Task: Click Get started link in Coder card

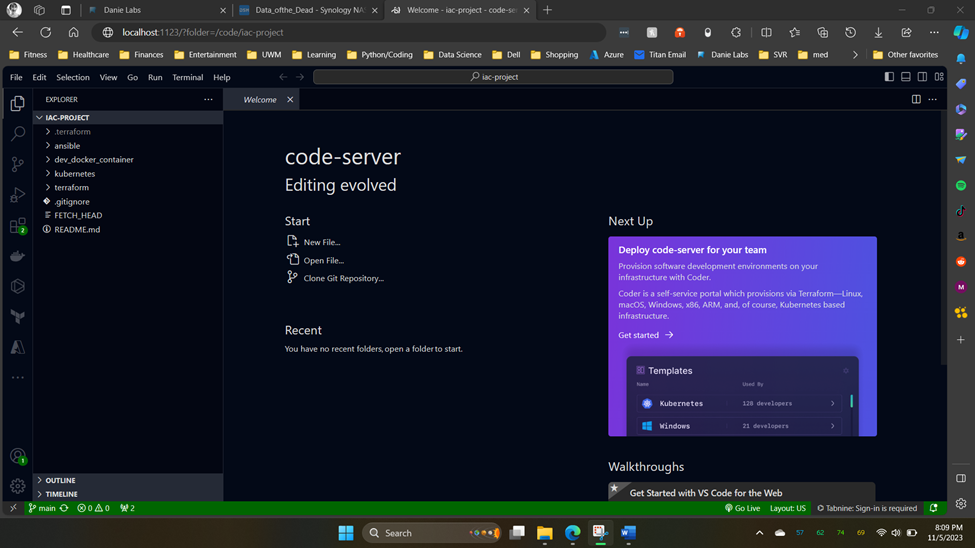Action: [645, 335]
